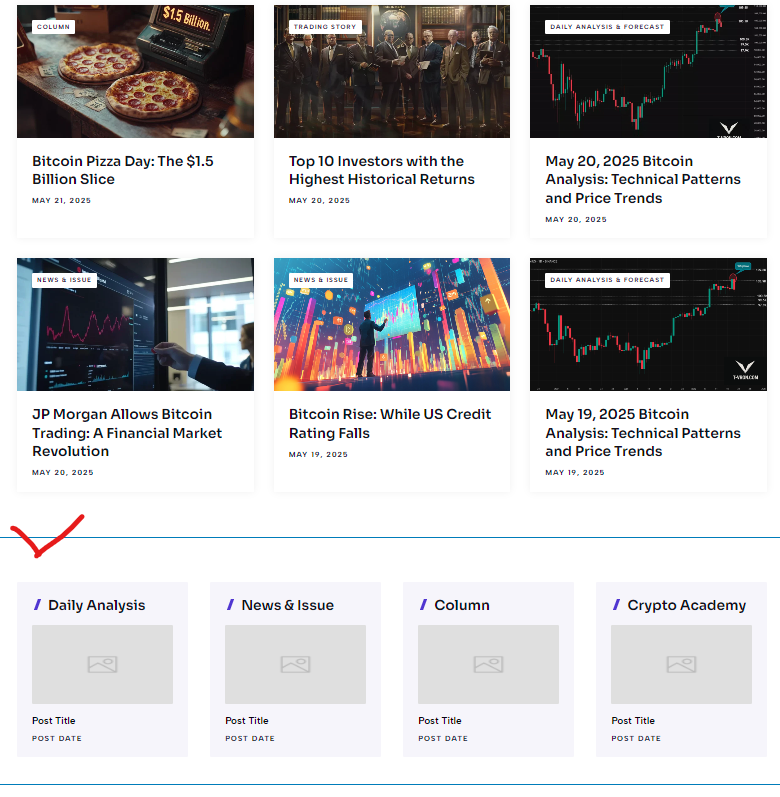The height and width of the screenshot is (797, 780).
Task: Open Post Title in Daily Analysis card
Action: click(x=54, y=721)
